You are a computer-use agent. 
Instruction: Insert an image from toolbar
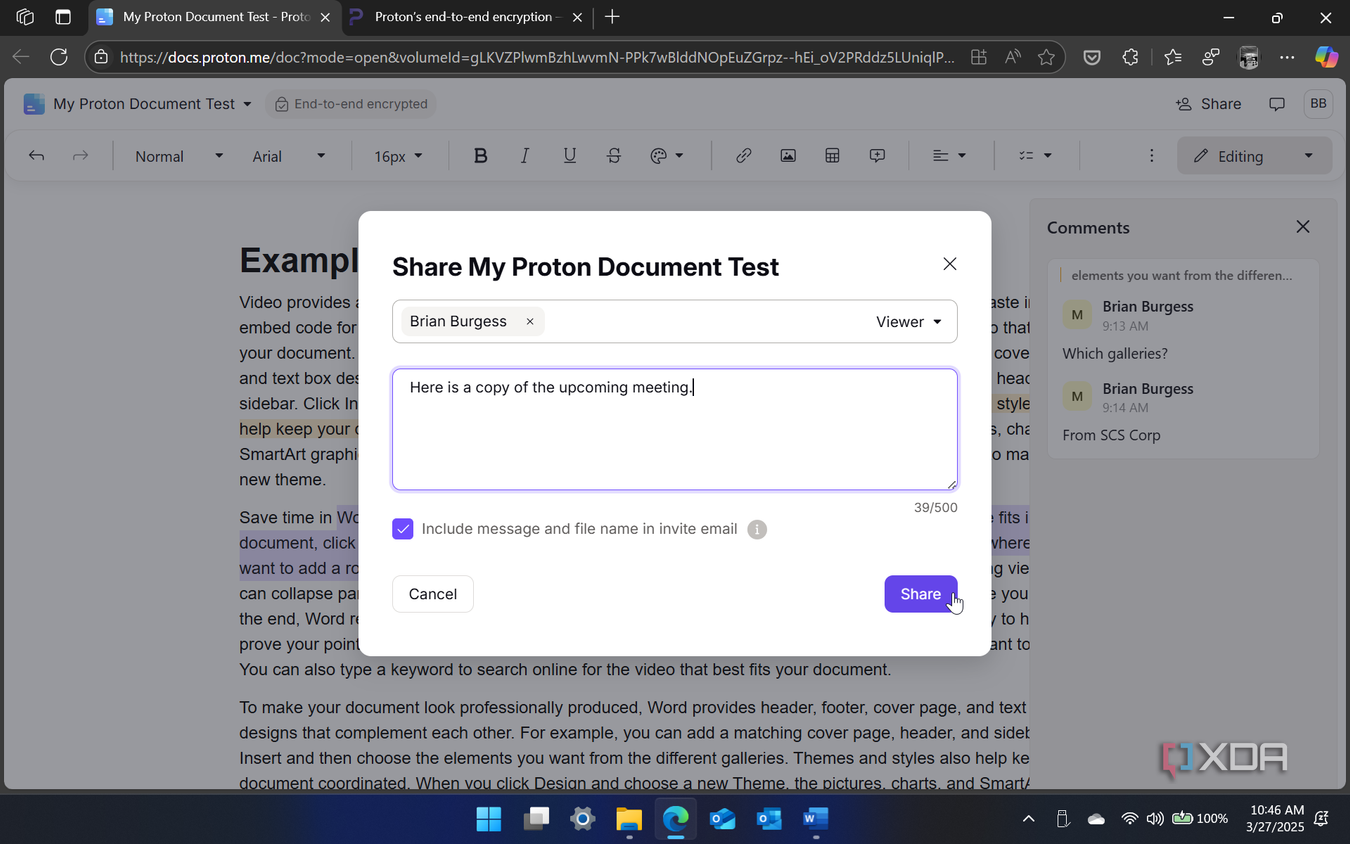coord(788,156)
